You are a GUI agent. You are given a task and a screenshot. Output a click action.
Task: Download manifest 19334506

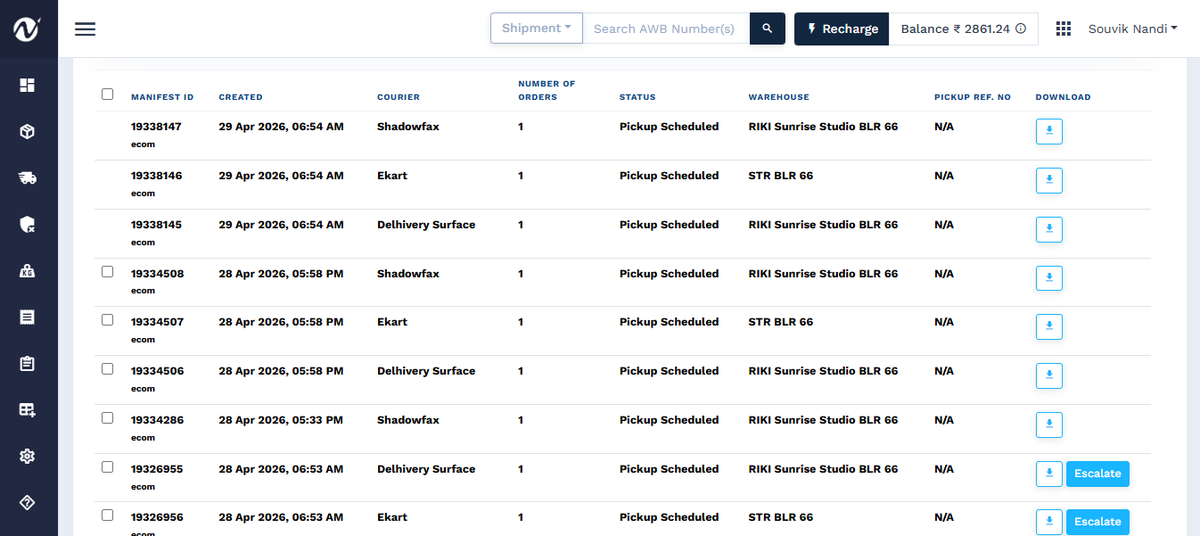1049,376
